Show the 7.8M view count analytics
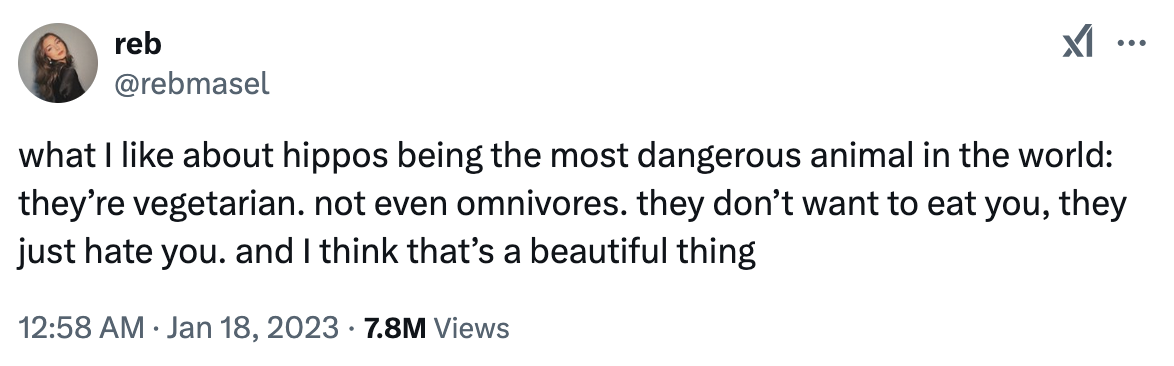The image size is (1174, 366). click(x=395, y=328)
